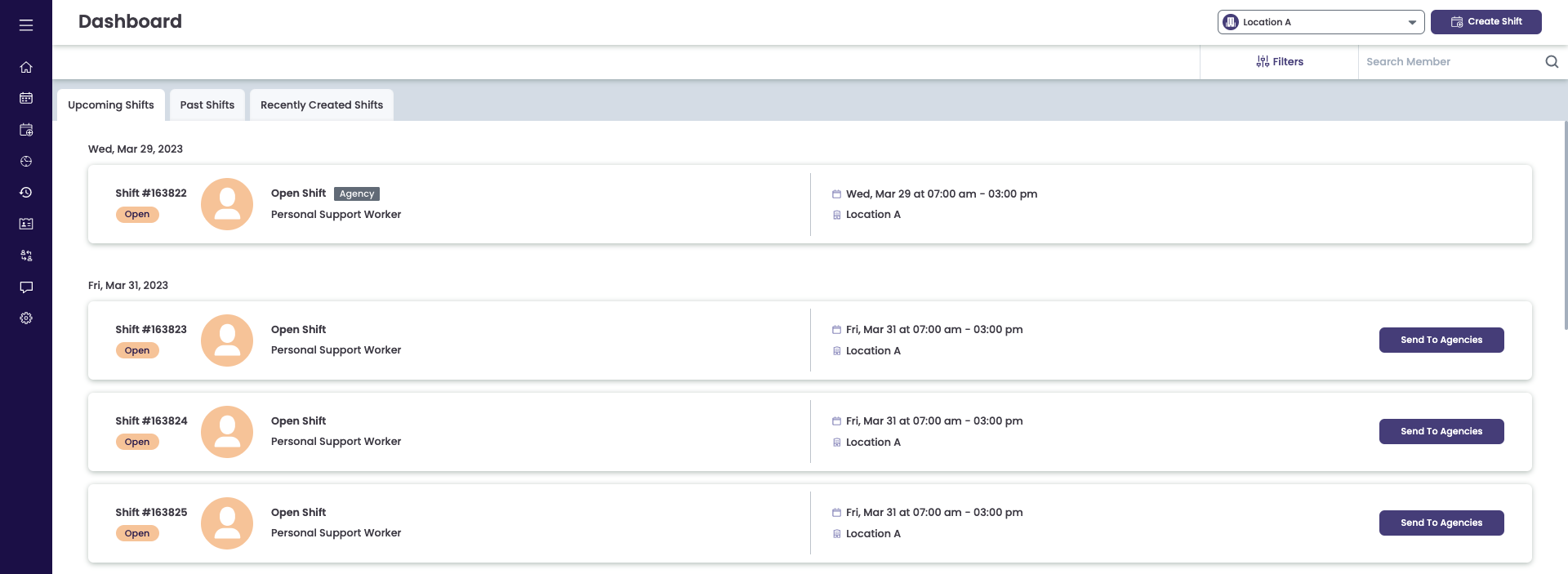
Task: Open the chat message icon in sidebar
Action: click(26, 287)
